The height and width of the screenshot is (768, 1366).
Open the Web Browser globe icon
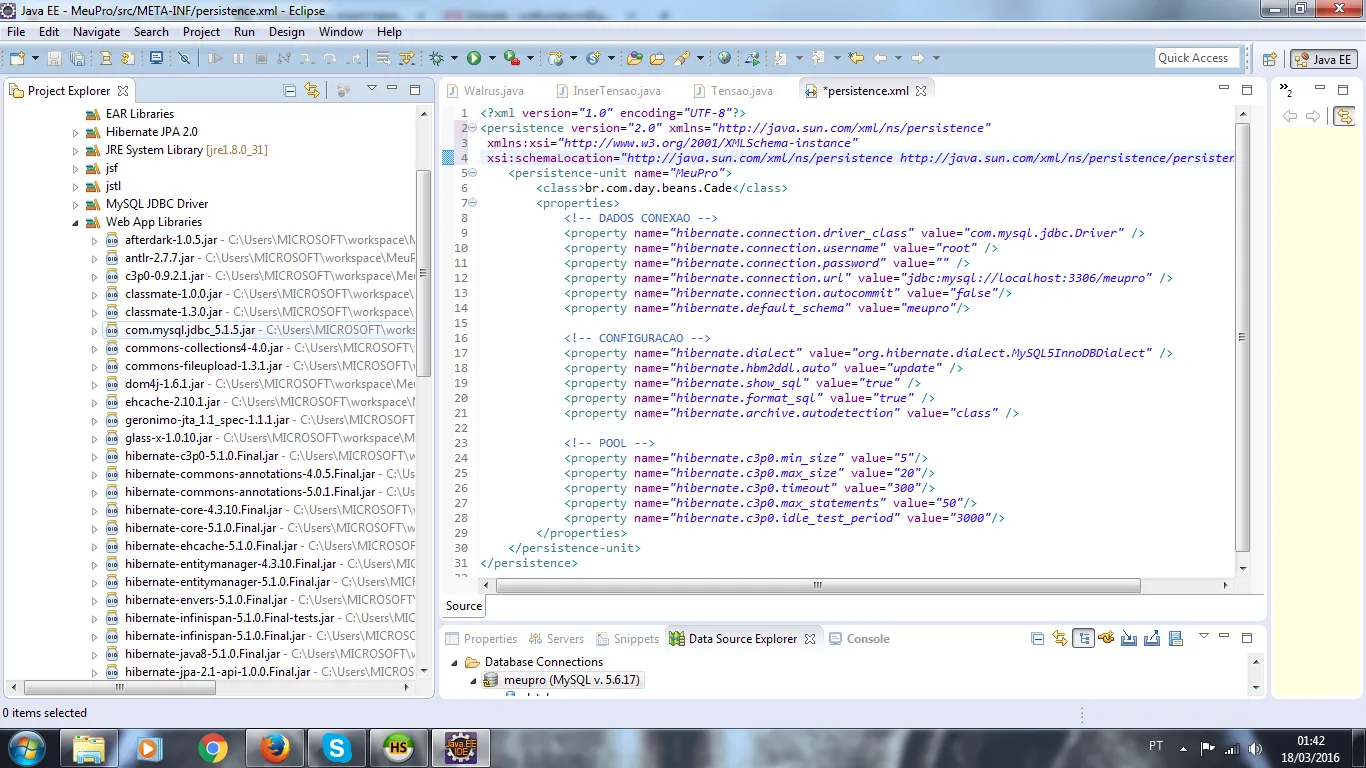point(724,59)
